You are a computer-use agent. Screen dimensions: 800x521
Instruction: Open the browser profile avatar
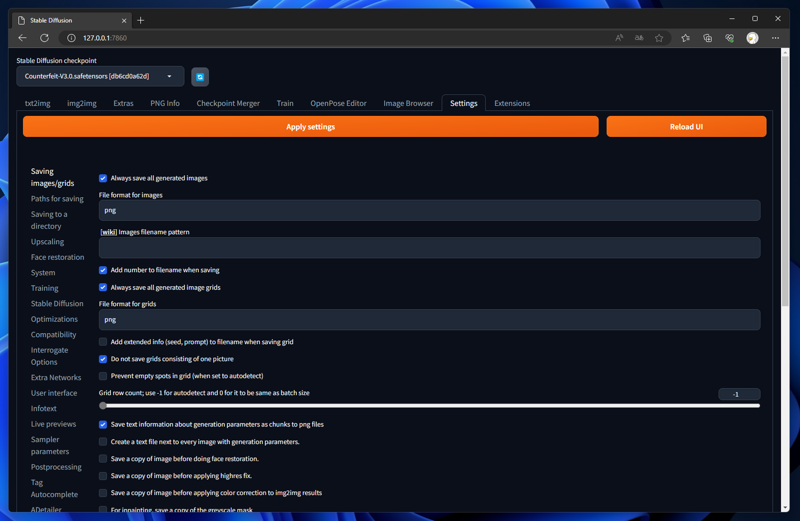point(752,38)
